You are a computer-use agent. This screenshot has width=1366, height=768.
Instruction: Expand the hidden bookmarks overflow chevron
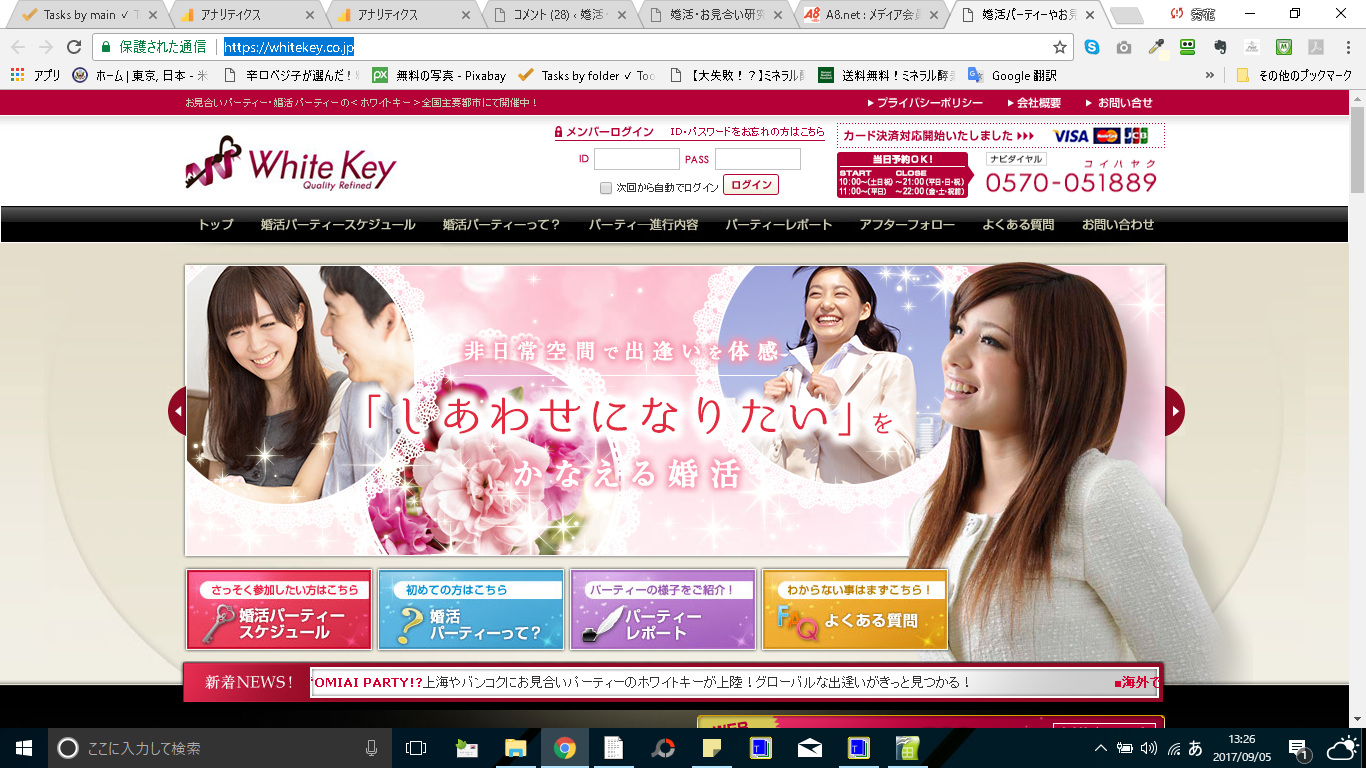[x=1210, y=75]
